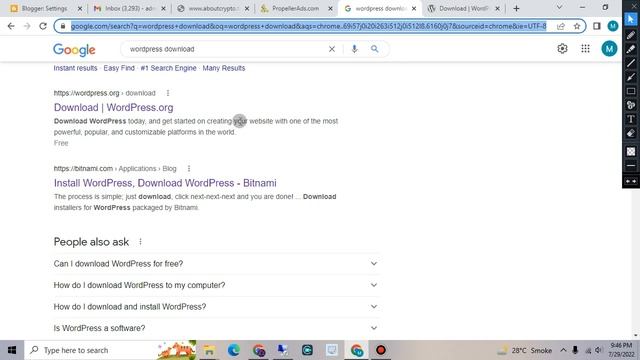Reload the current page
The image size is (640, 360).
tap(43, 26)
